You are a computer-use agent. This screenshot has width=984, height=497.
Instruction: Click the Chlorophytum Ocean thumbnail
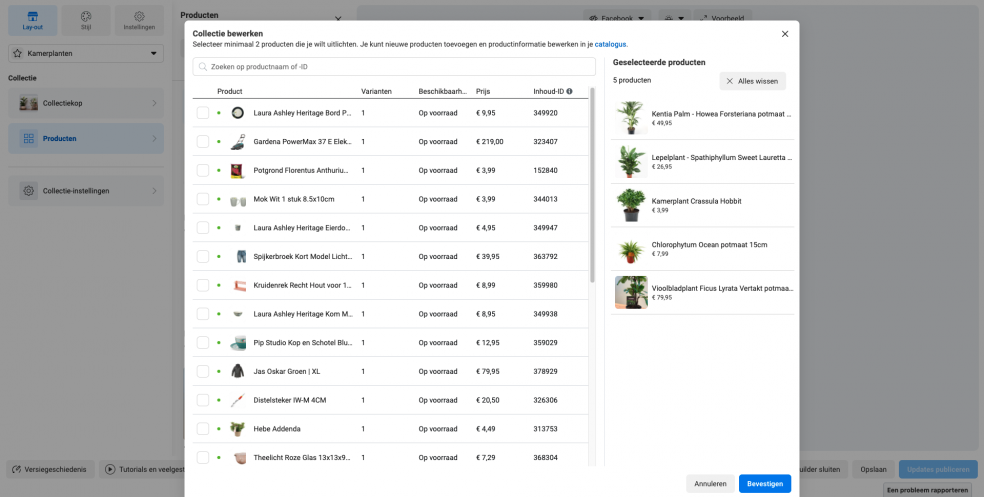click(x=631, y=249)
